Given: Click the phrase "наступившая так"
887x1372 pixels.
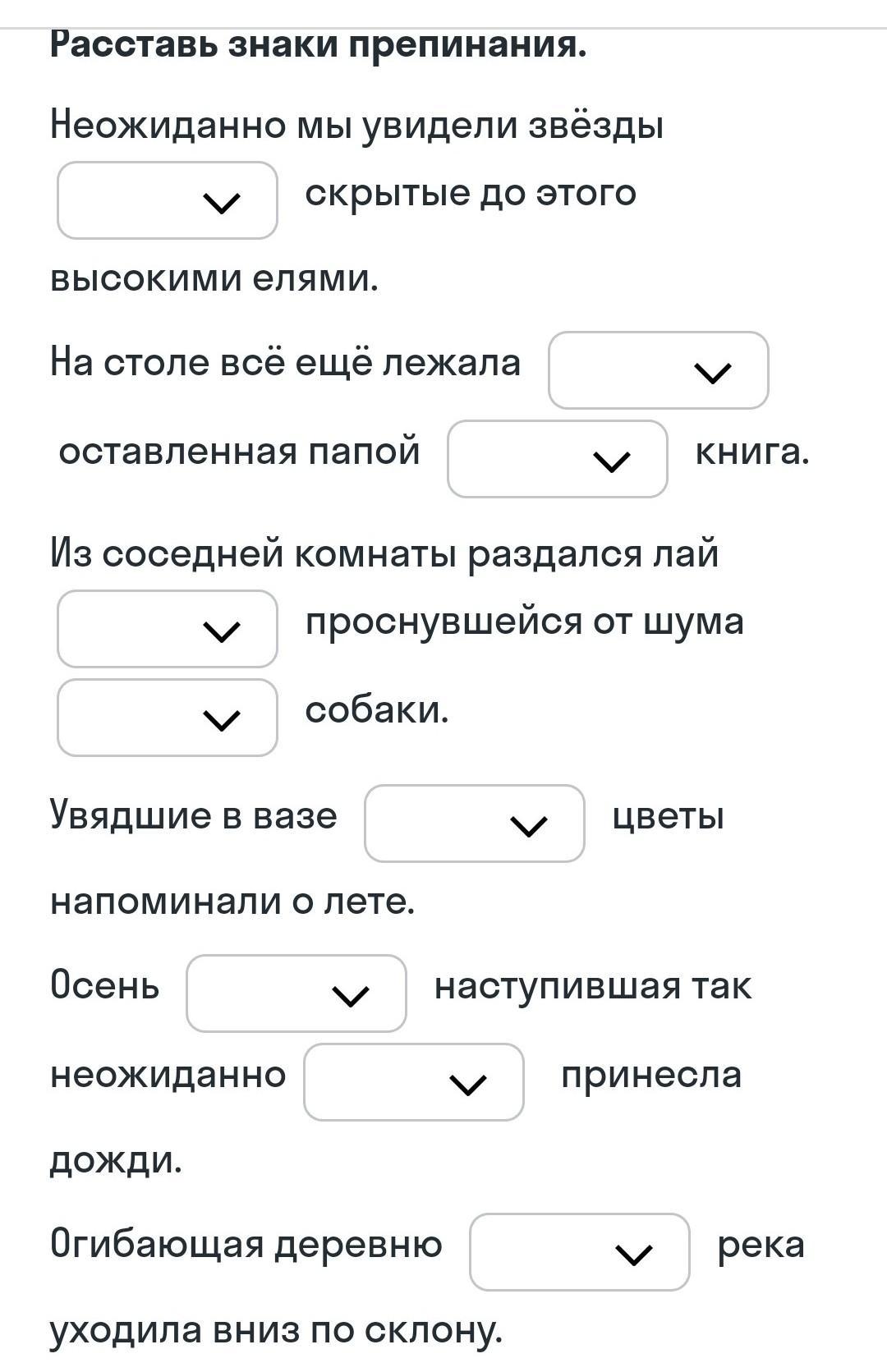Looking at the screenshot, I should point(592,985).
